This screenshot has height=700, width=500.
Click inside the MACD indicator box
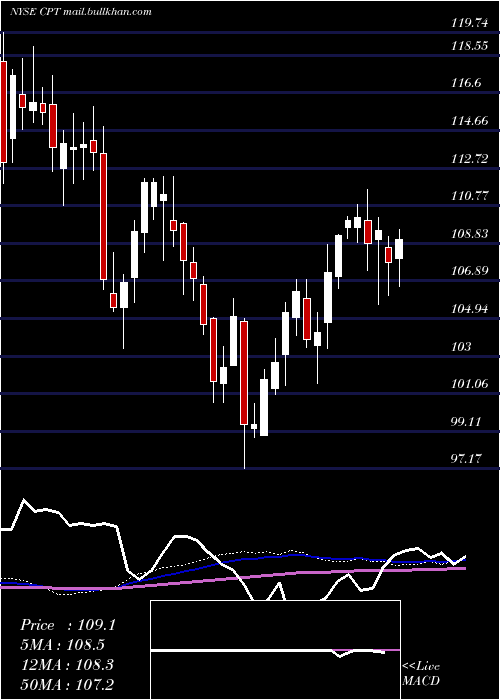[275, 650]
